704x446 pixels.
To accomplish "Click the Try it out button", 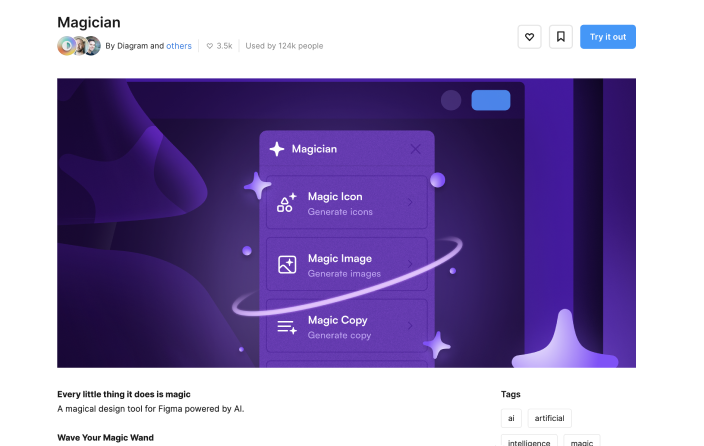I will point(607,37).
